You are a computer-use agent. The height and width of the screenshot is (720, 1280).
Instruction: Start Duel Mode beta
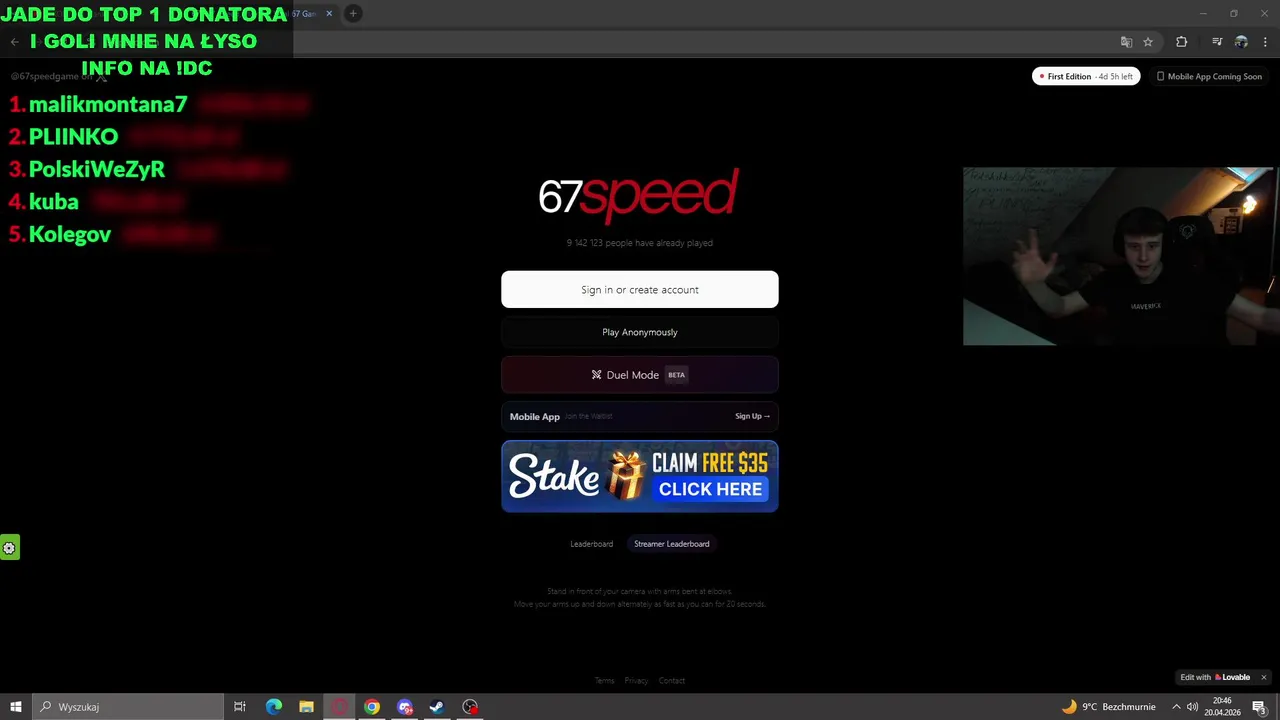[639, 375]
